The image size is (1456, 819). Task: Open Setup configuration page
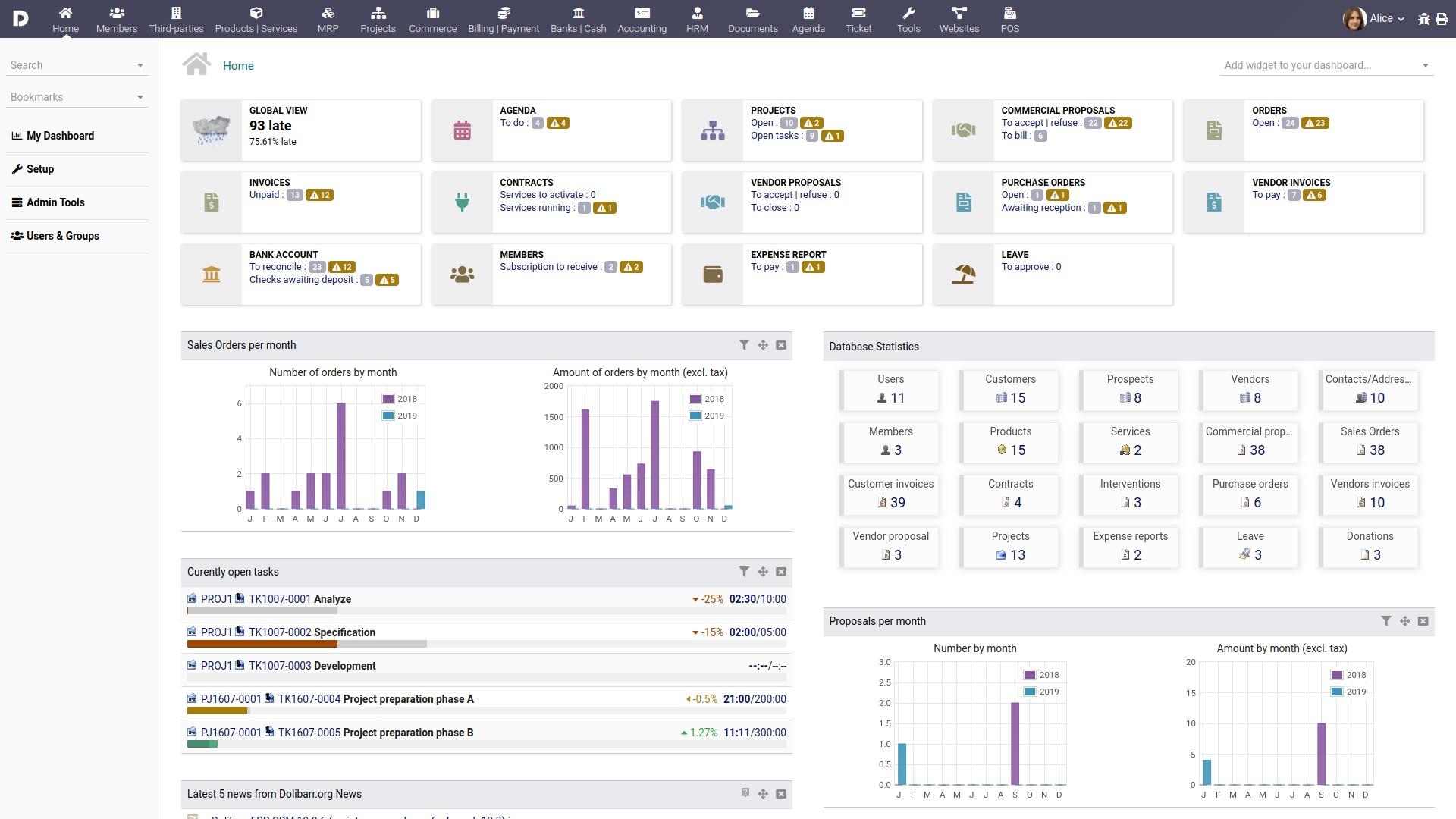[40, 169]
